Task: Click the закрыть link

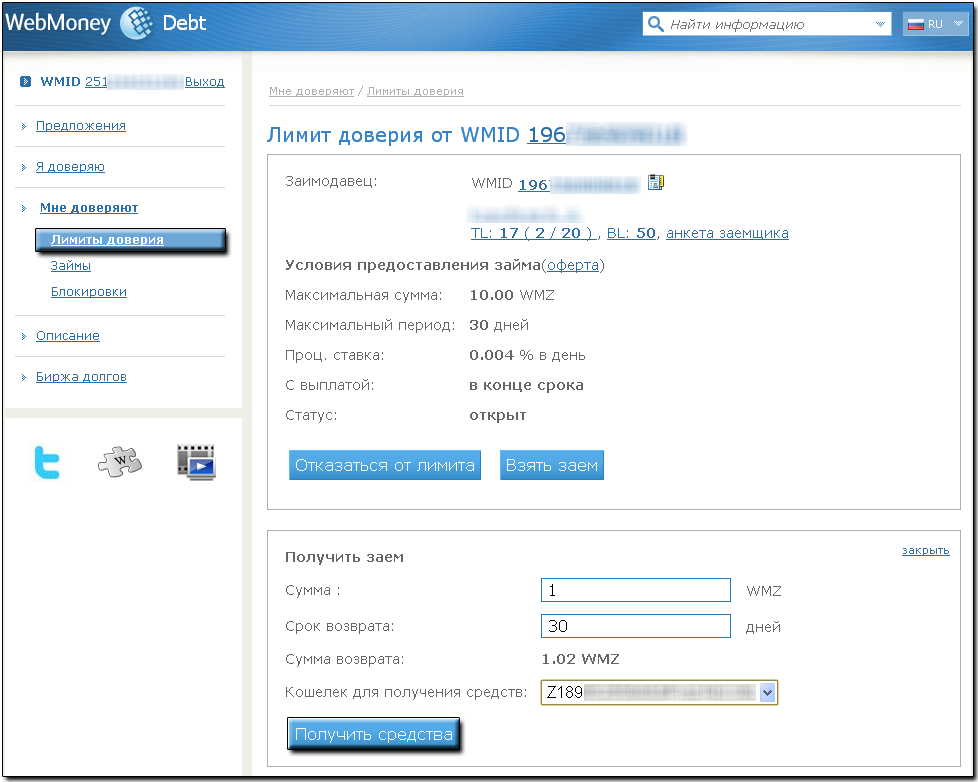Action: [x=926, y=550]
